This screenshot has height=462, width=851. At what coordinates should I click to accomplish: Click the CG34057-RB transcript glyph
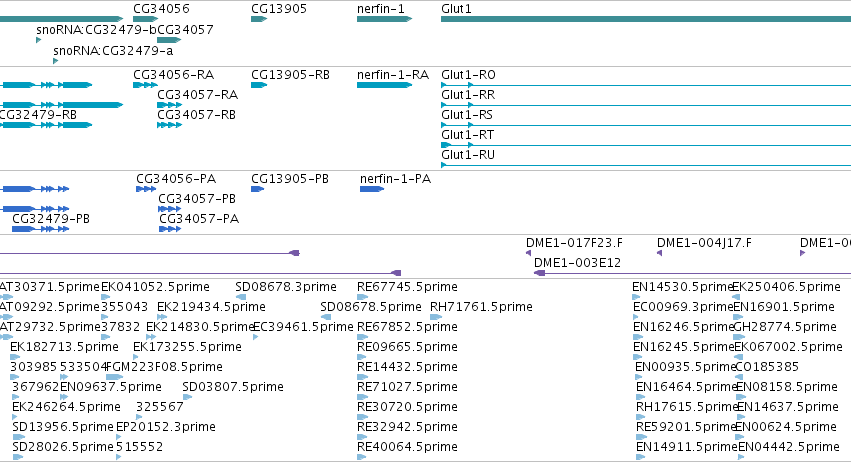tap(169, 125)
